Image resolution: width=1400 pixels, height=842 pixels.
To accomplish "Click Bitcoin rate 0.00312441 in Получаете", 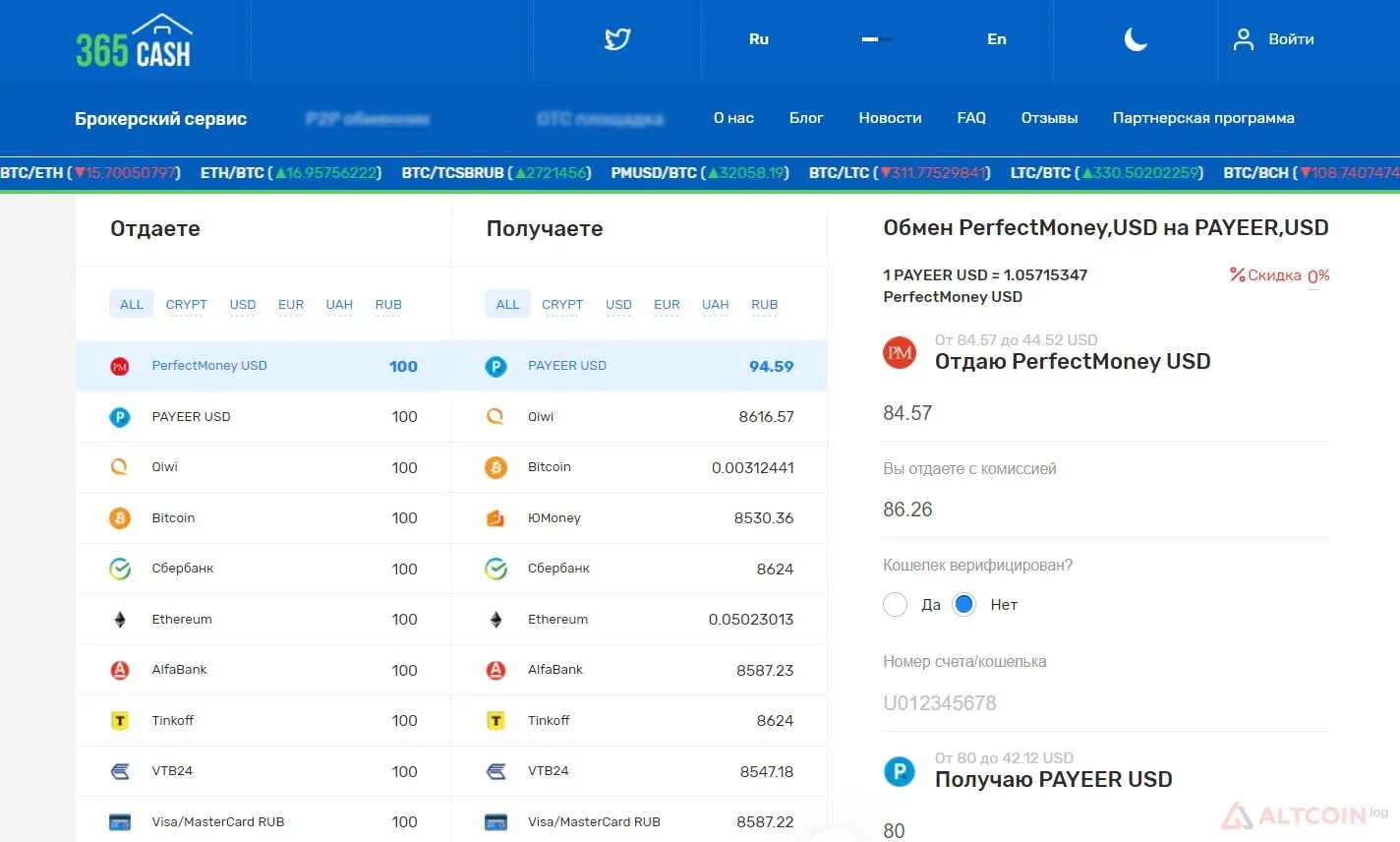I will point(753,467).
